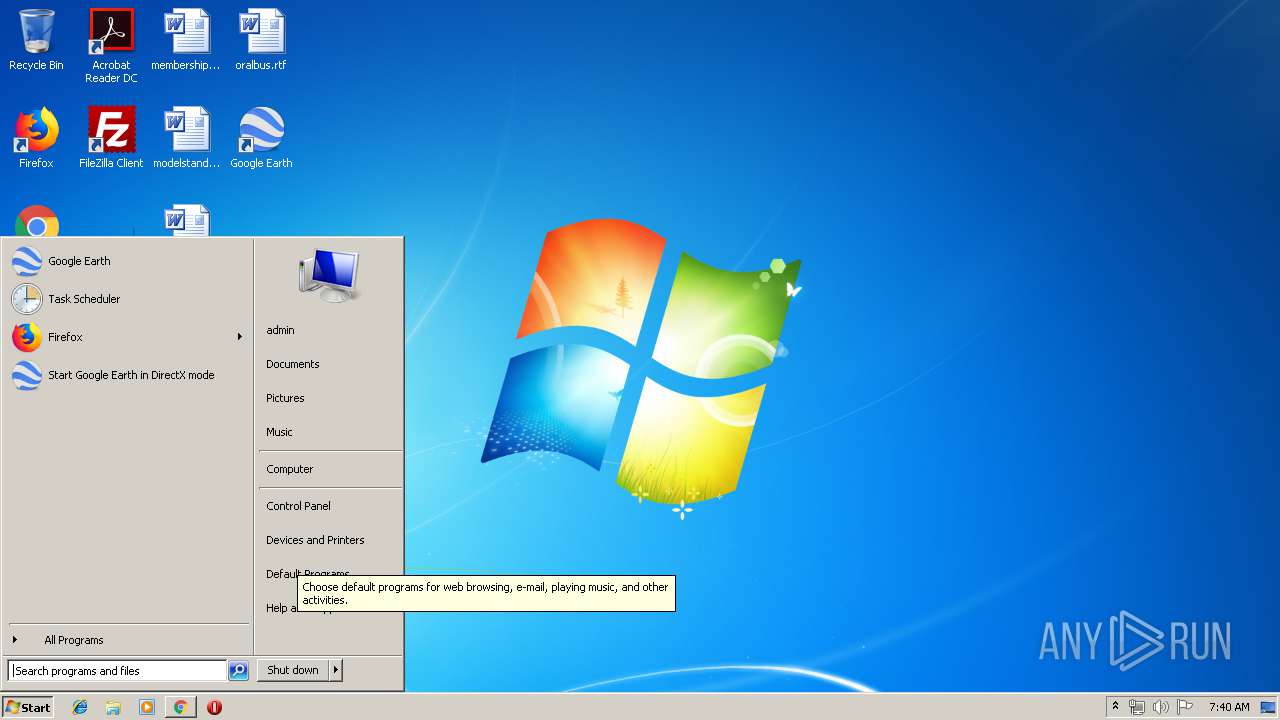Click the network tray icon

[1137, 707]
